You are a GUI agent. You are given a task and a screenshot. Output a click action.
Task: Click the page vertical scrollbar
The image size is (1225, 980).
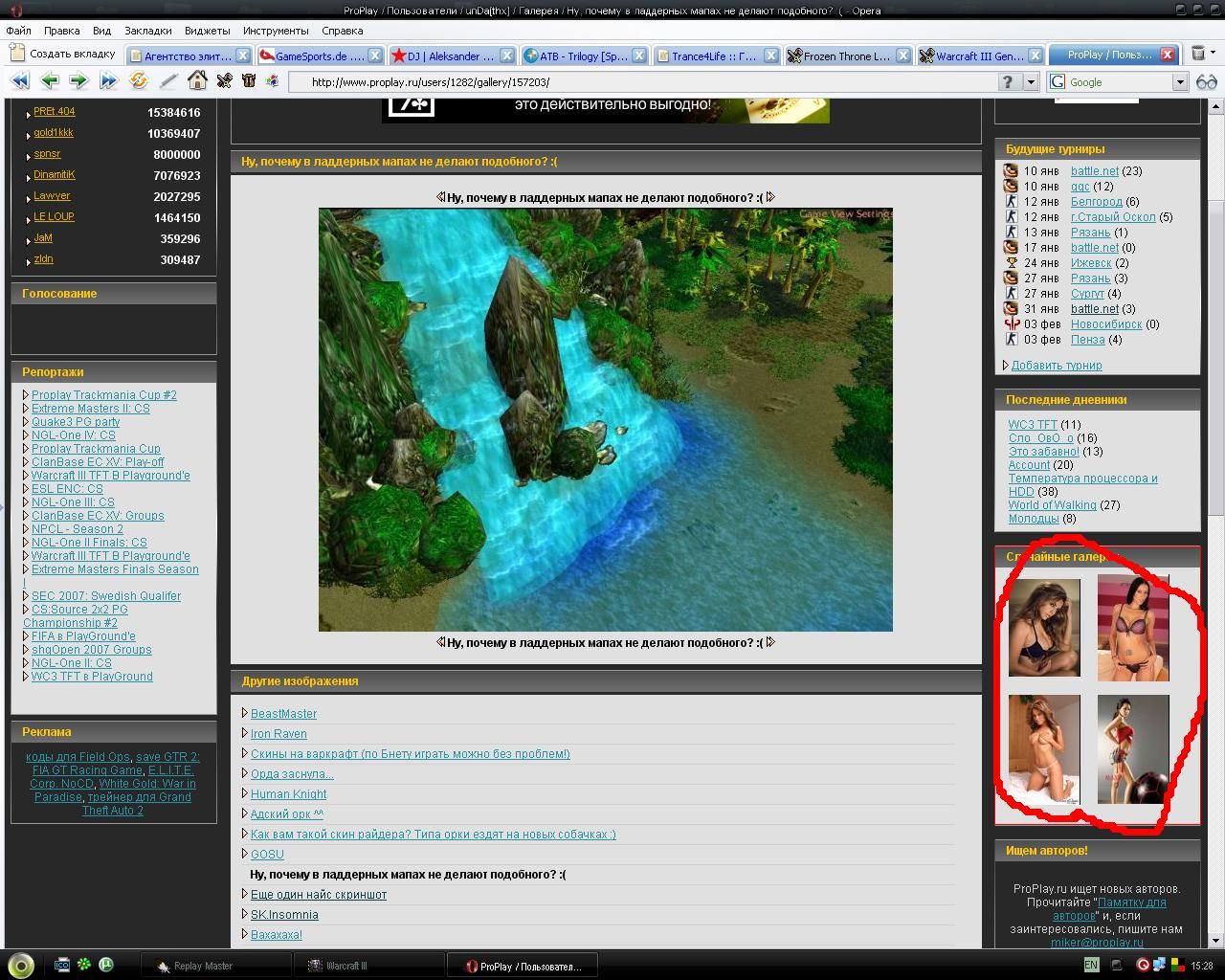coord(1216,522)
